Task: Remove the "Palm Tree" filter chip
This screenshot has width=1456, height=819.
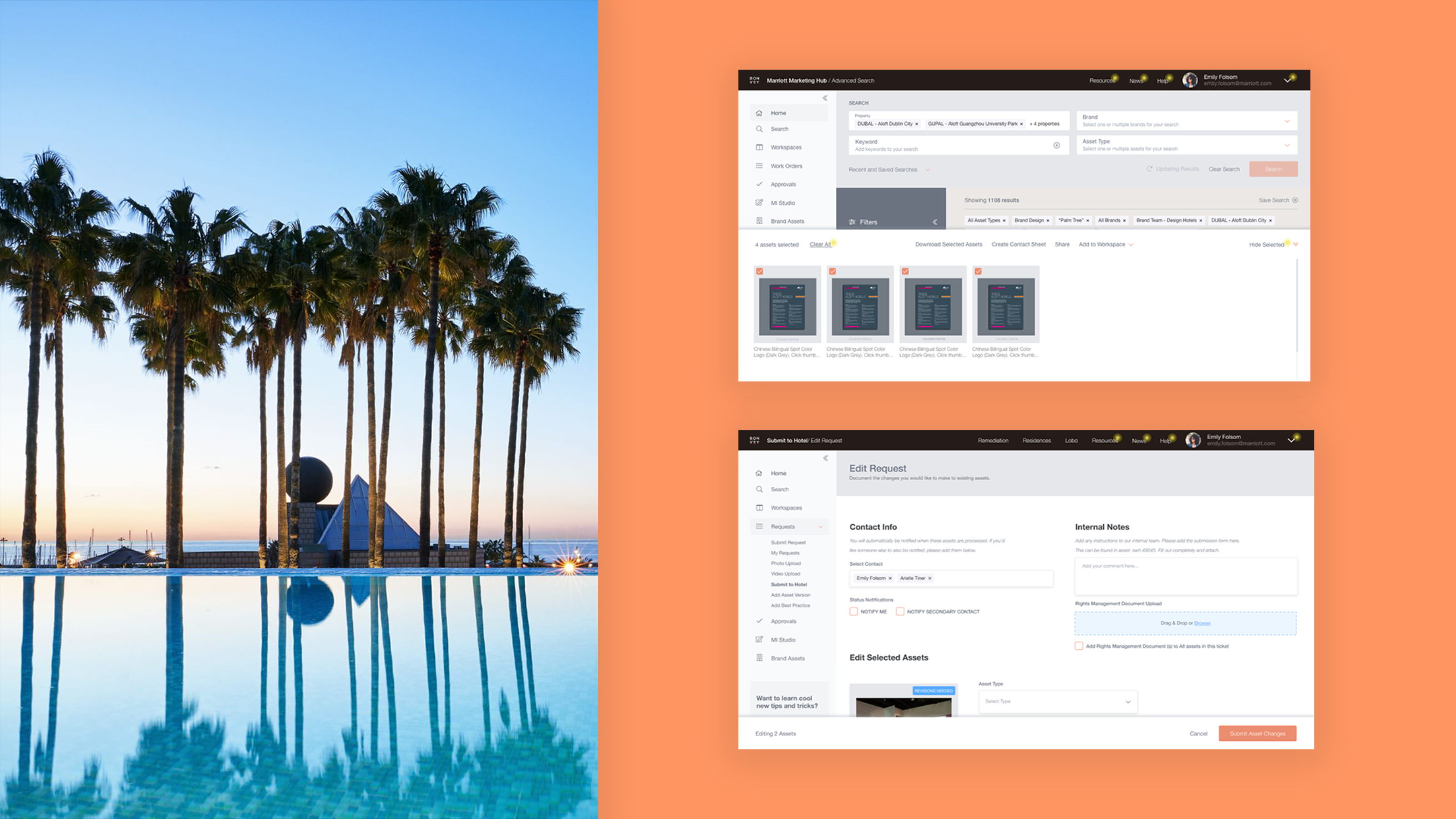Action: [x=1088, y=221]
